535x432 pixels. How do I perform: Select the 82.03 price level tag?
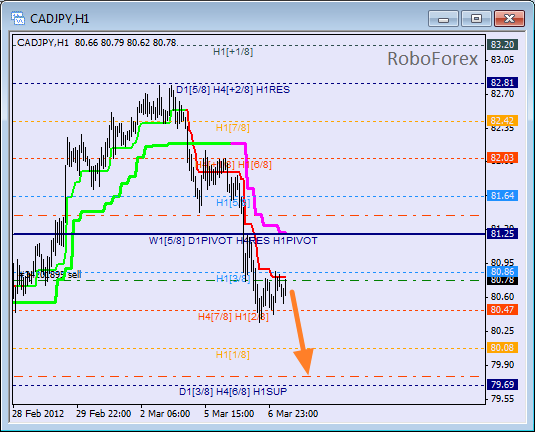pyautogui.click(x=502, y=158)
